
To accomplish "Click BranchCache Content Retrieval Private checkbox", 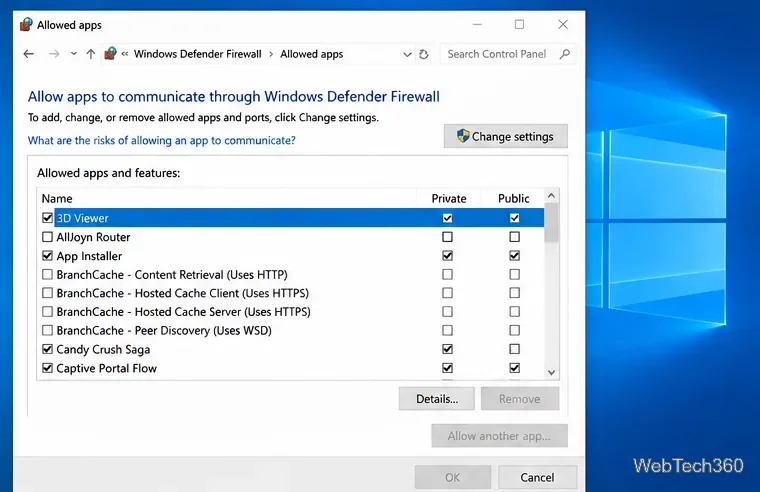I will pyautogui.click(x=447, y=274).
